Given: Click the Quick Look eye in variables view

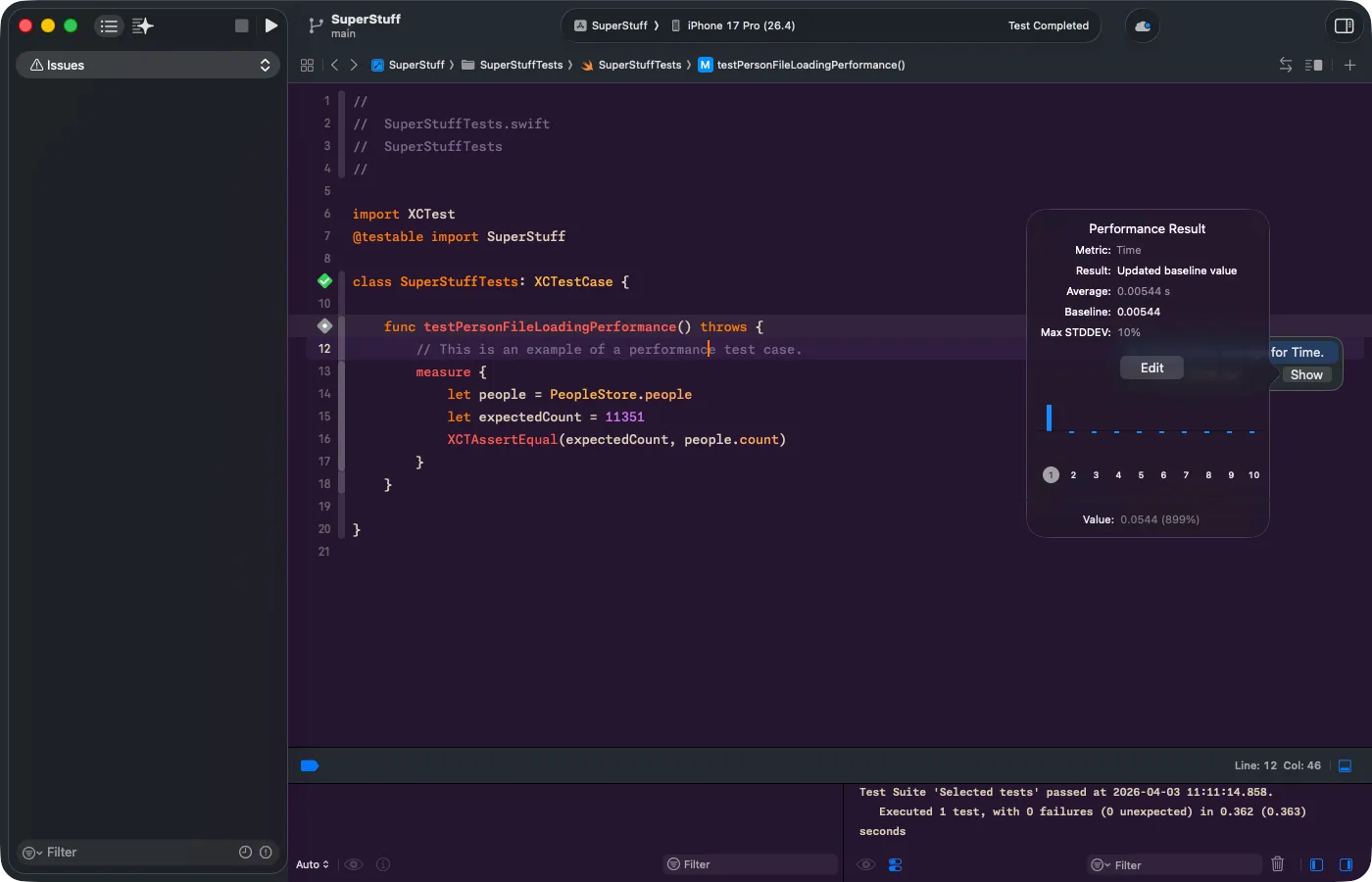Looking at the screenshot, I should coord(354,864).
